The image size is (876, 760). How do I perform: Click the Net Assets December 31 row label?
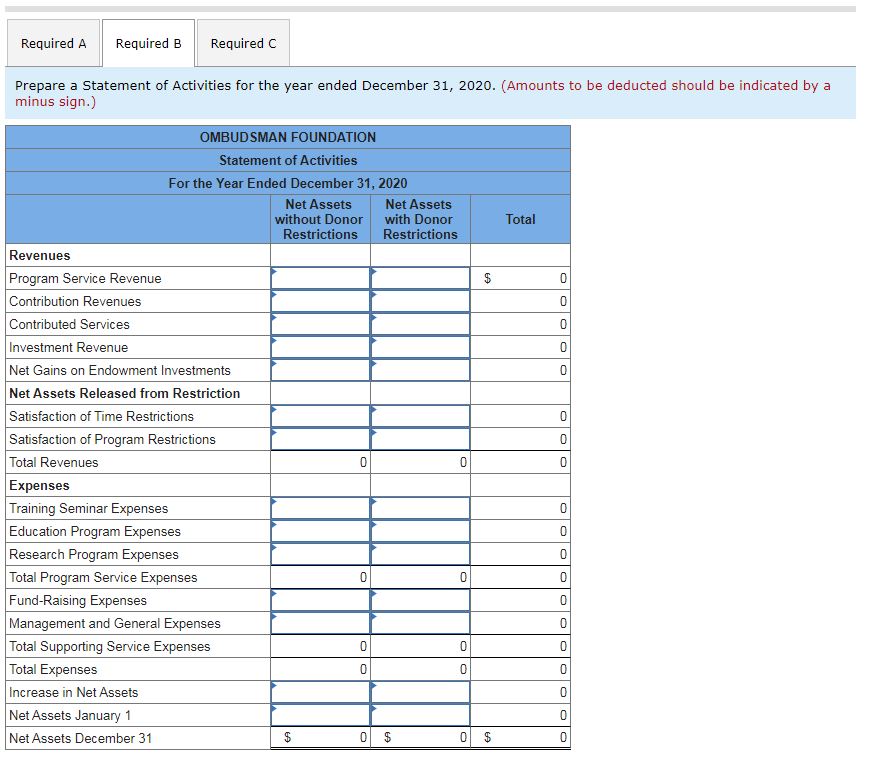(75, 738)
